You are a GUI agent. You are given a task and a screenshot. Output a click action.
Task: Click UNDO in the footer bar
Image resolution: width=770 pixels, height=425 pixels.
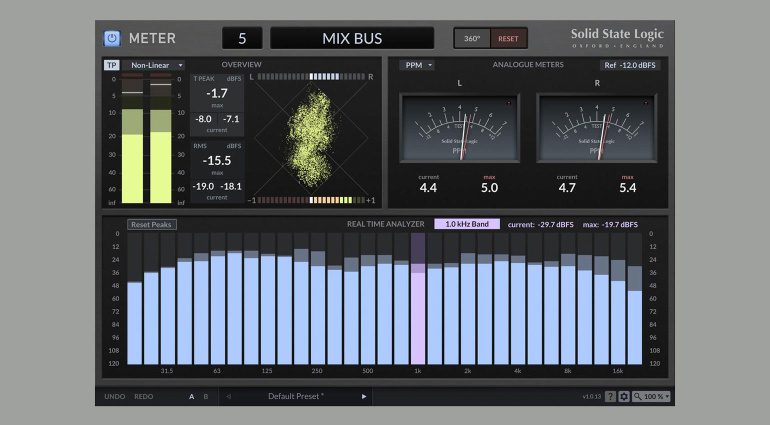(115, 397)
